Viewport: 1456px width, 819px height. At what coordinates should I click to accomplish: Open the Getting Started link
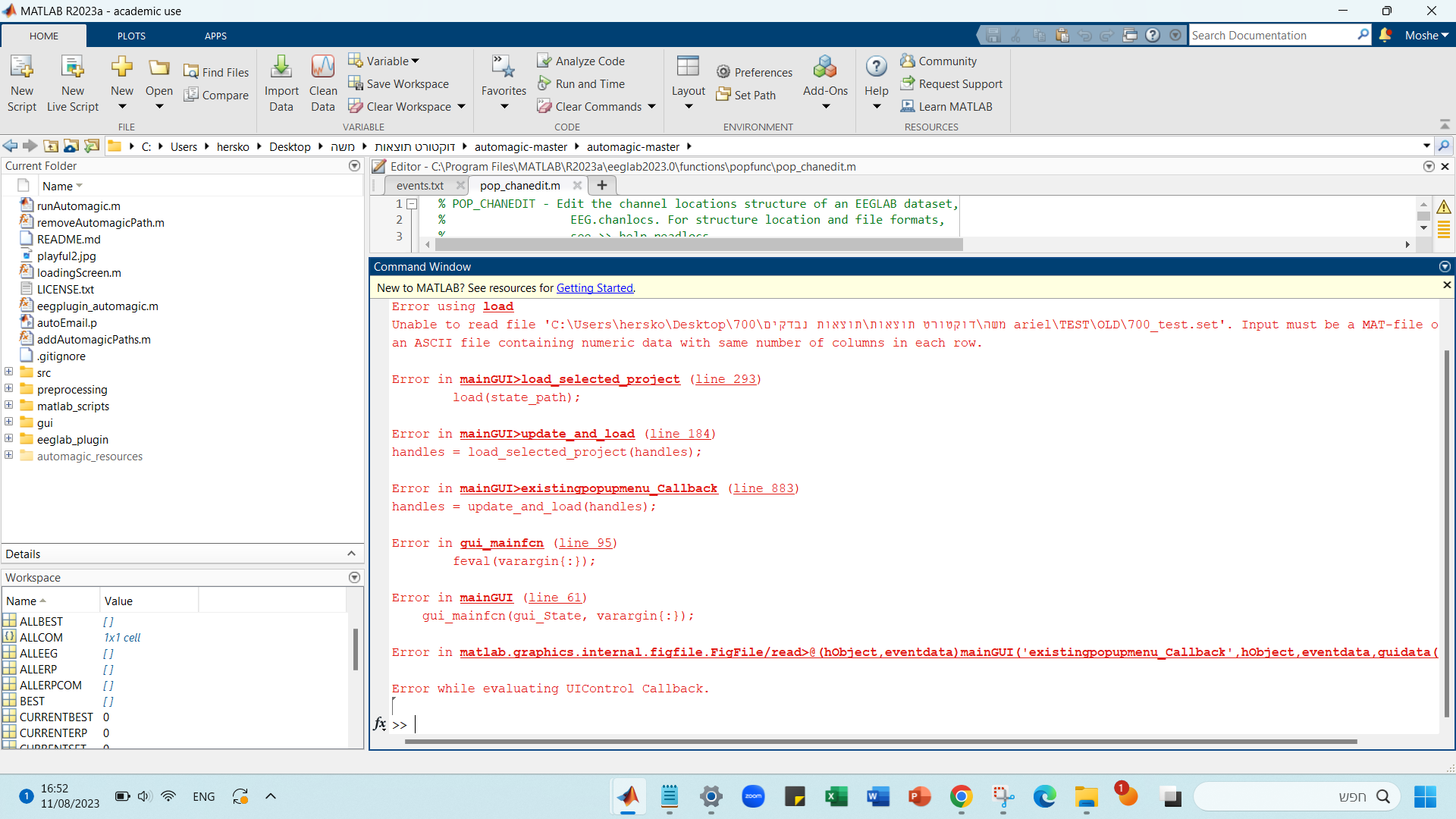pyautogui.click(x=594, y=288)
